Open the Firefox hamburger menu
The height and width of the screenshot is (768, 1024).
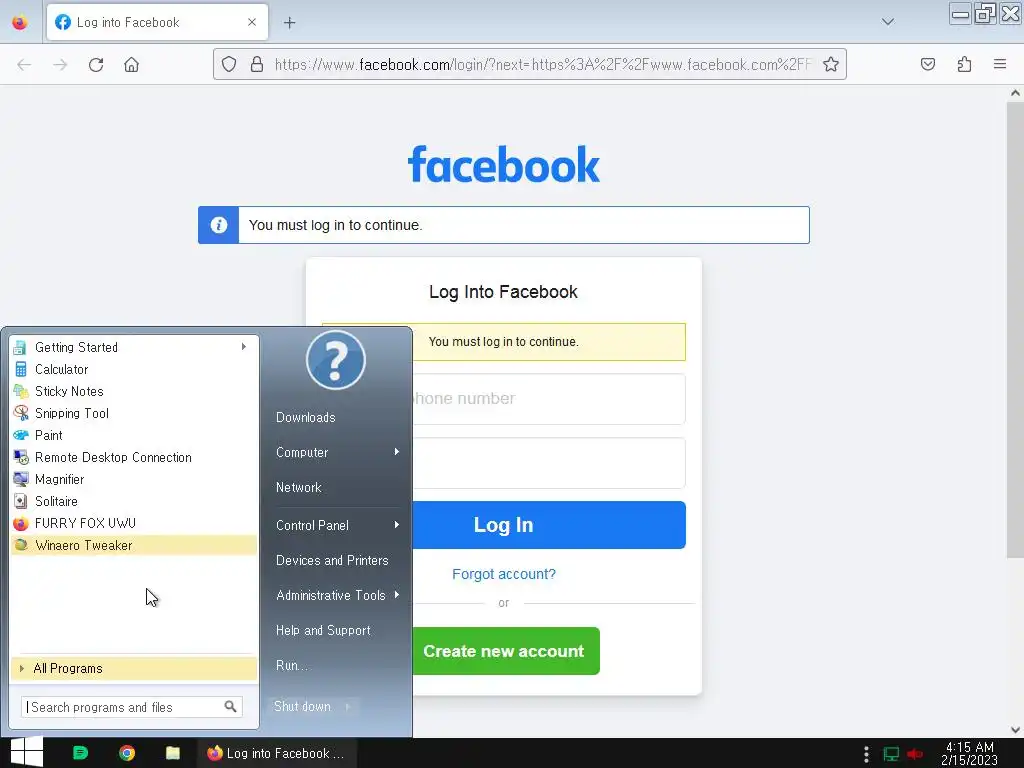tap(1000, 64)
